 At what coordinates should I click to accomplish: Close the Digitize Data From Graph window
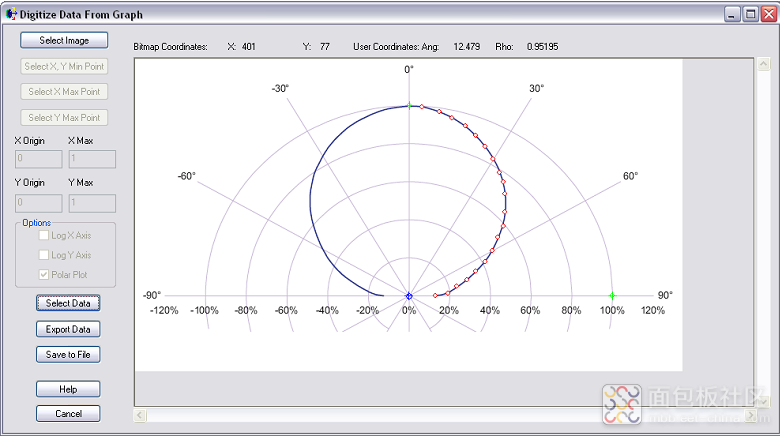pyautogui.click(x=769, y=14)
